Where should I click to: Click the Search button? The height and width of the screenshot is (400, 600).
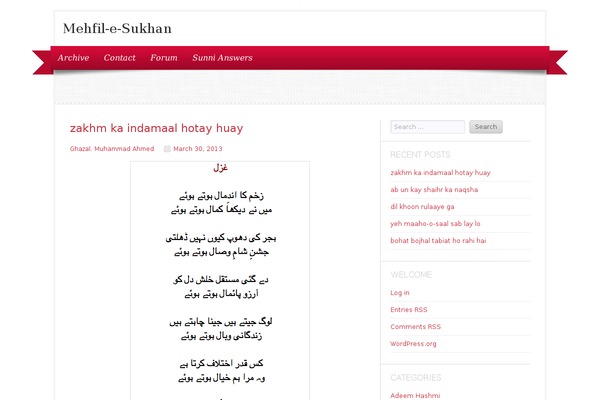[x=486, y=127]
